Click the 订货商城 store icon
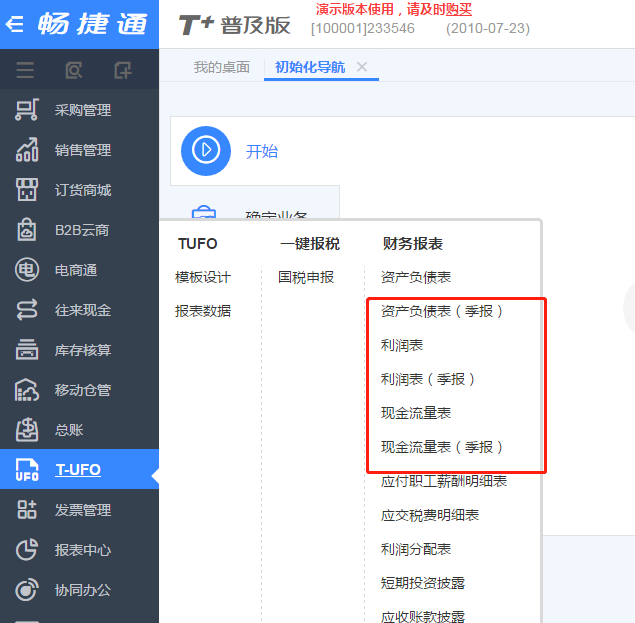The width and height of the screenshot is (635, 623). coord(27,190)
